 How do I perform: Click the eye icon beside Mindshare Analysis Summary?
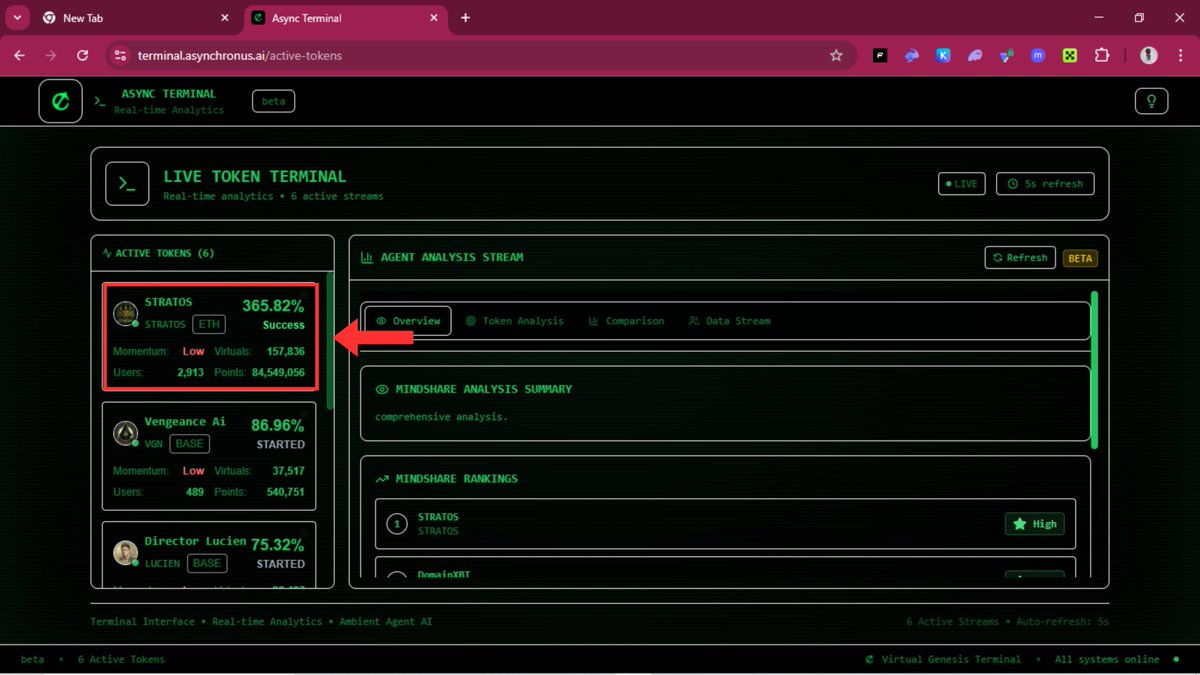coord(382,389)
